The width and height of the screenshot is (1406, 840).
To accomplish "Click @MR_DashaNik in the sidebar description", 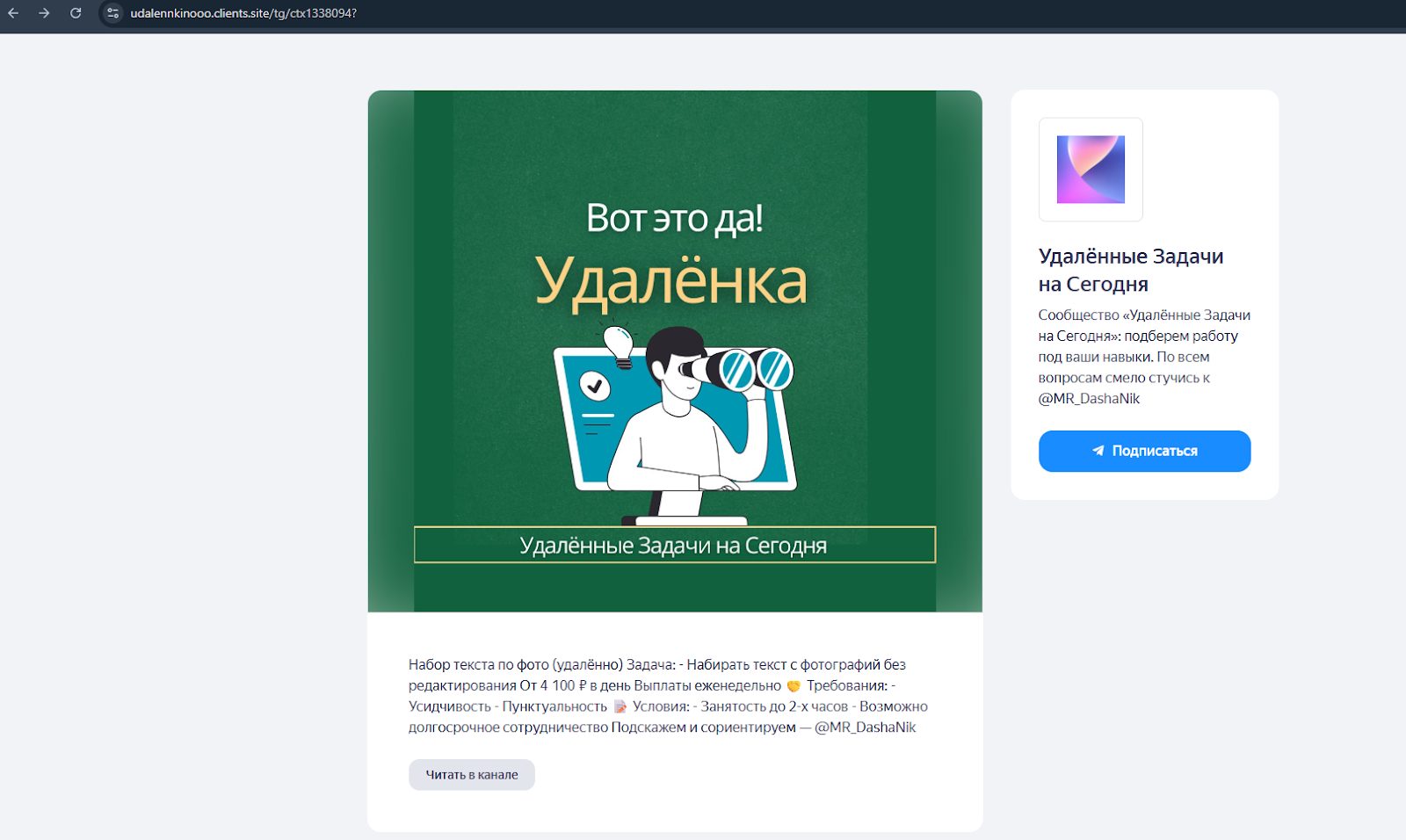I will (1089, 398).
